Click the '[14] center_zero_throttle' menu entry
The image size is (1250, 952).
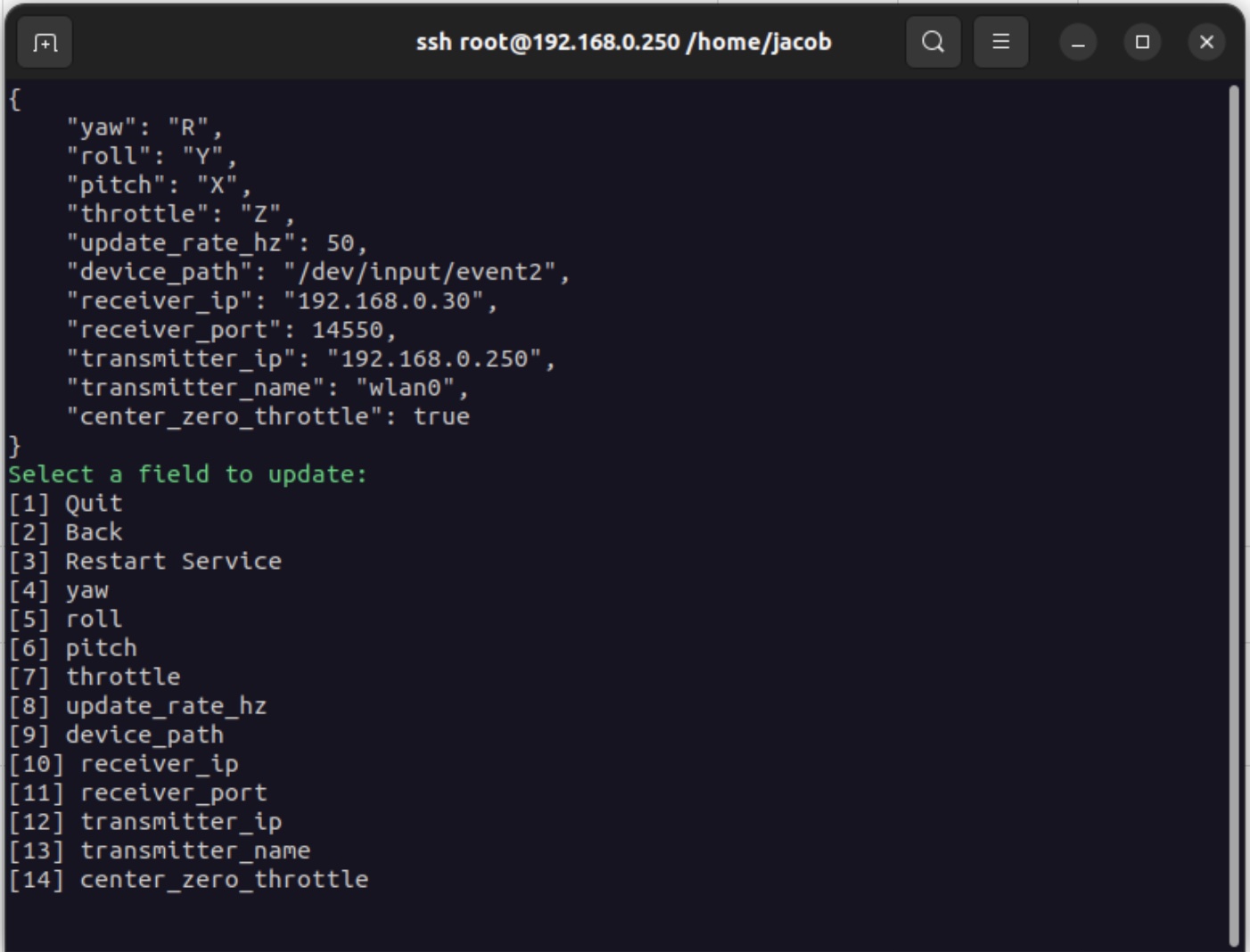tap(188, 880)
